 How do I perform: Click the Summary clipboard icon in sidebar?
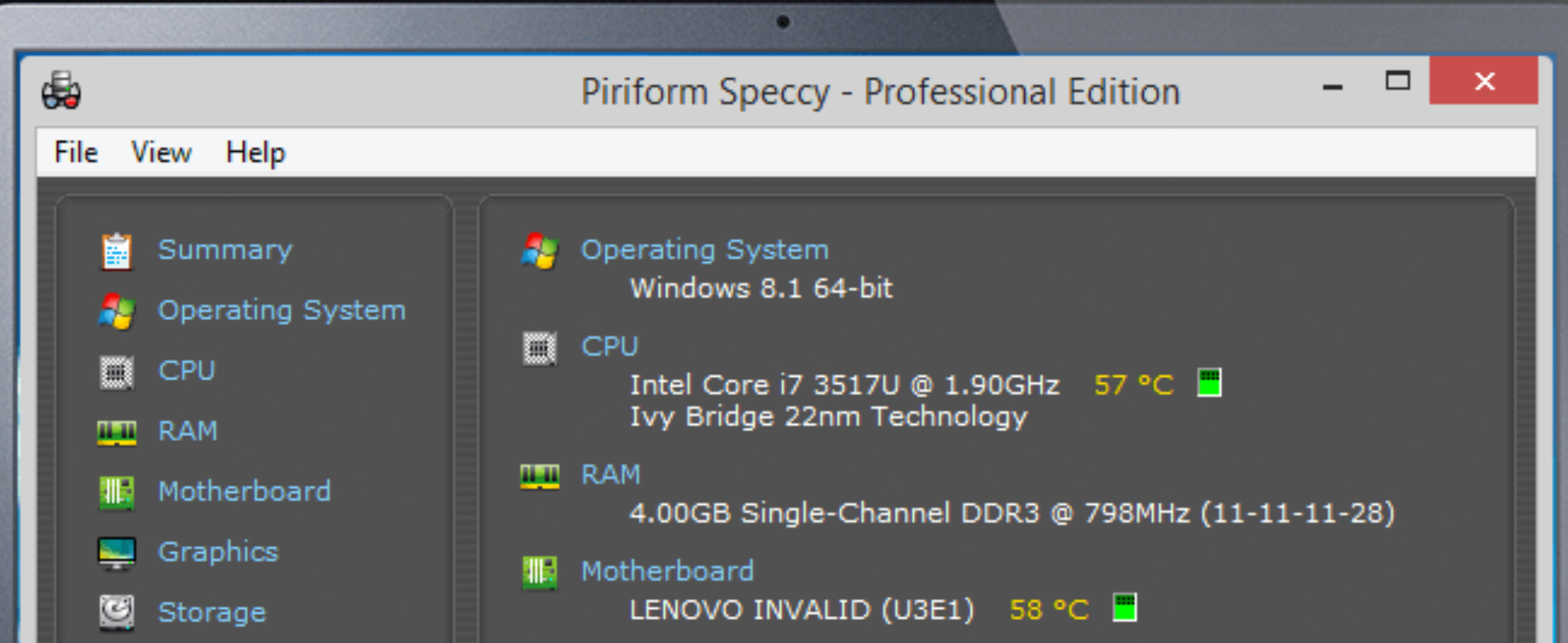tap(116, 251)
